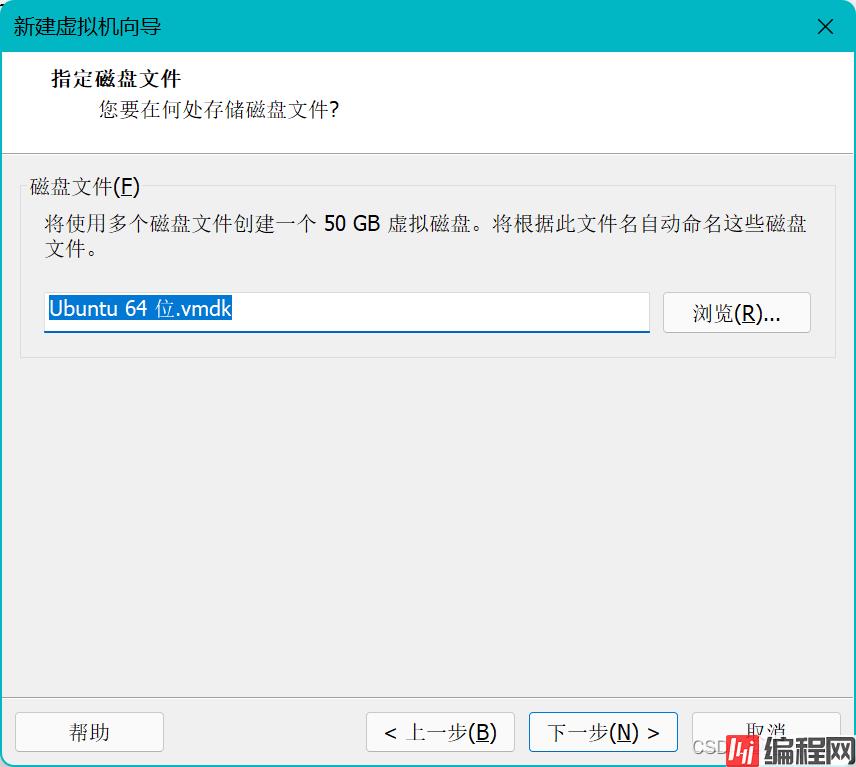
Task: Click the 编程网 watermark text
Action: (x=806, y=749)
